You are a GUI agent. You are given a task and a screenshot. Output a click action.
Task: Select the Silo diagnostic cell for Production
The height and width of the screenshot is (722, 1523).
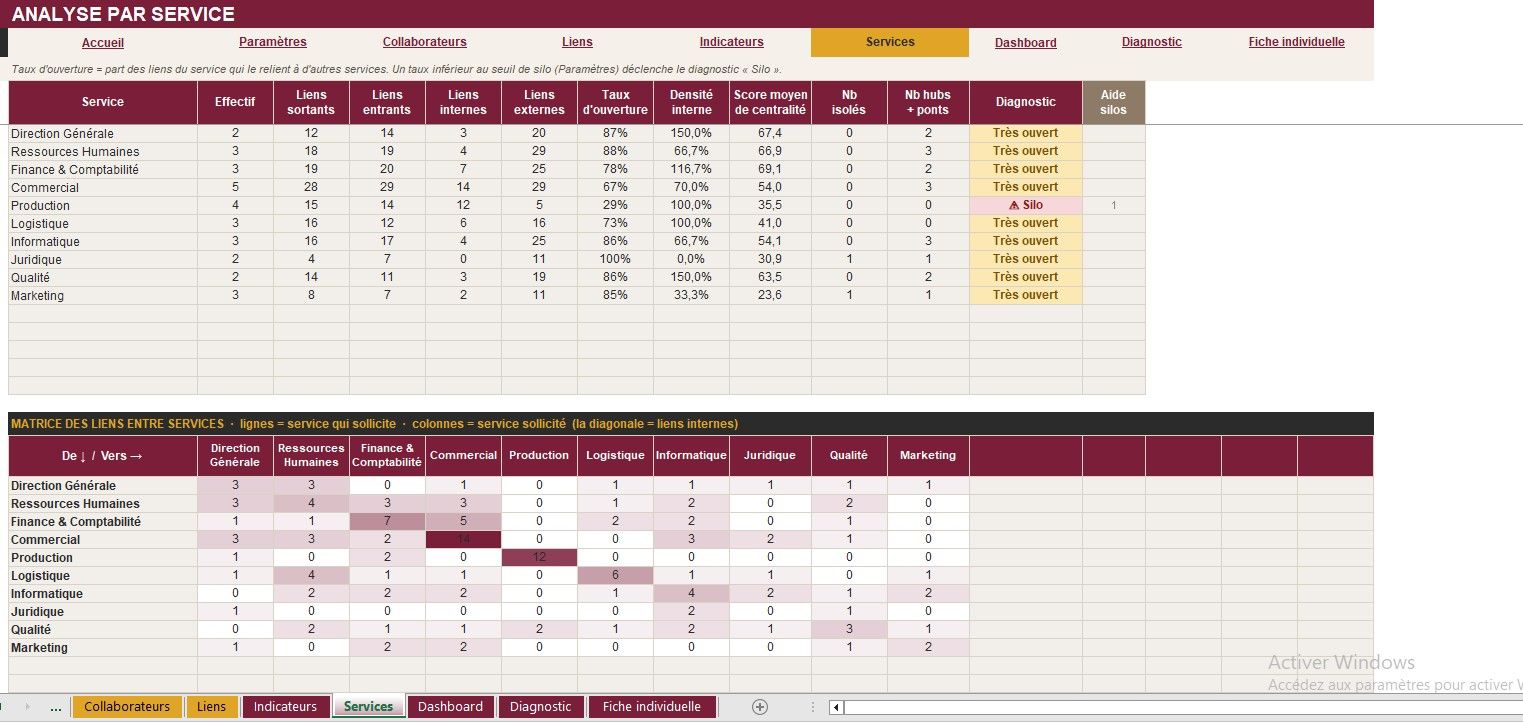(x=1026, y=205)
